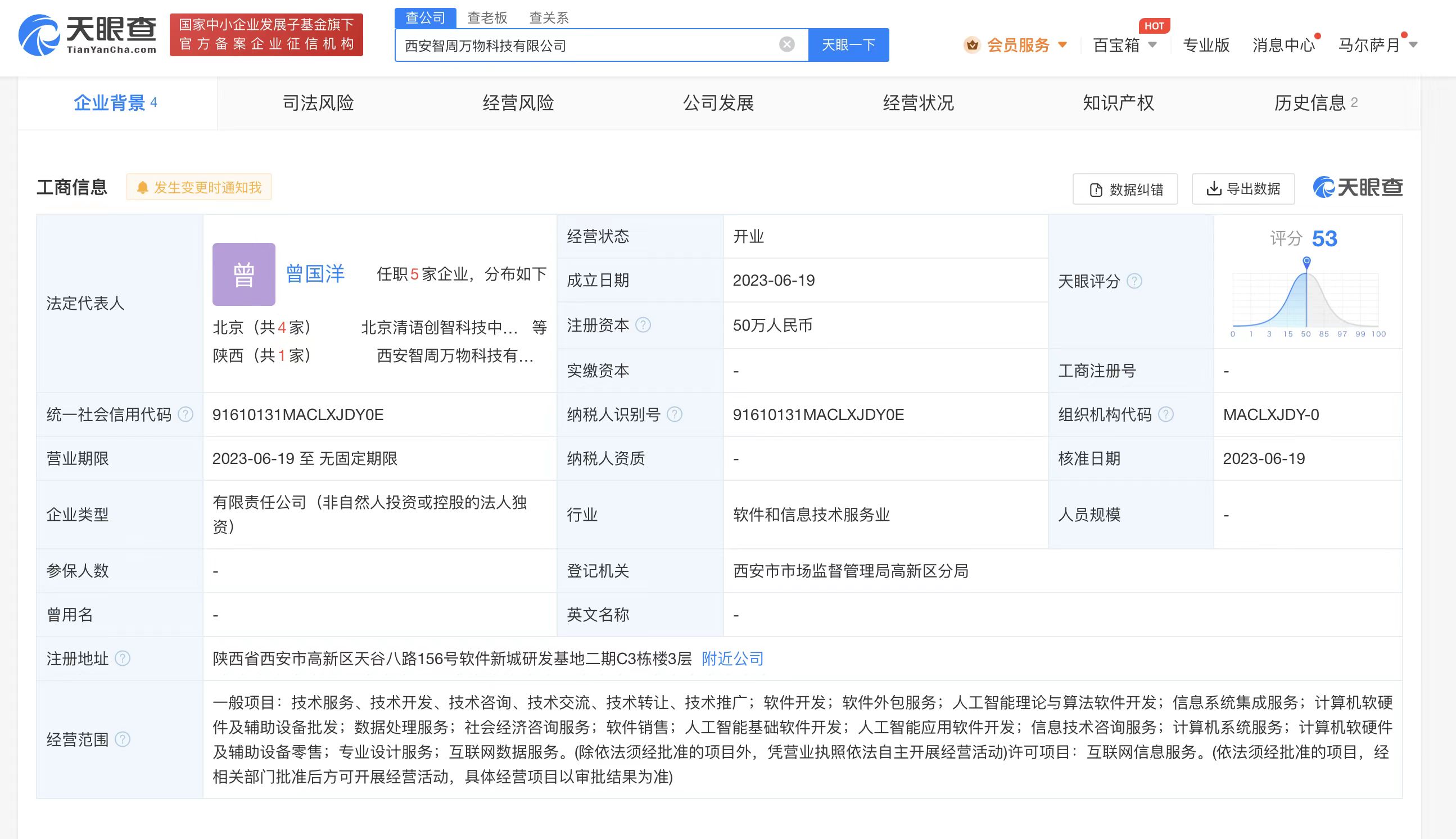The image size is (1456, 839).
Task: Open 曾国洋 legal representative link
Action: coord(315,274)
